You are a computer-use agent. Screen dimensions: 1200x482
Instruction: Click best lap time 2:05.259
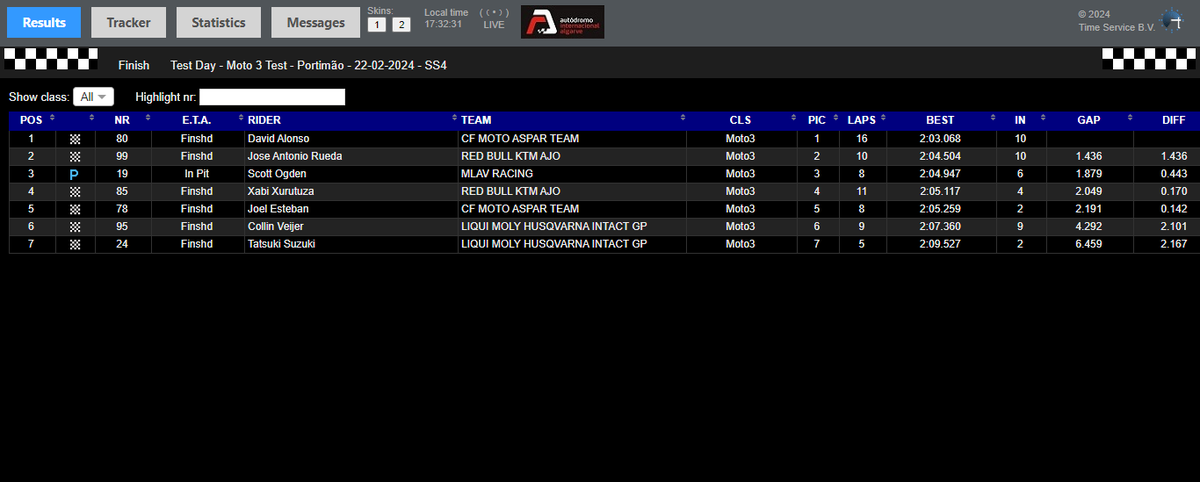tap(939, 209)
